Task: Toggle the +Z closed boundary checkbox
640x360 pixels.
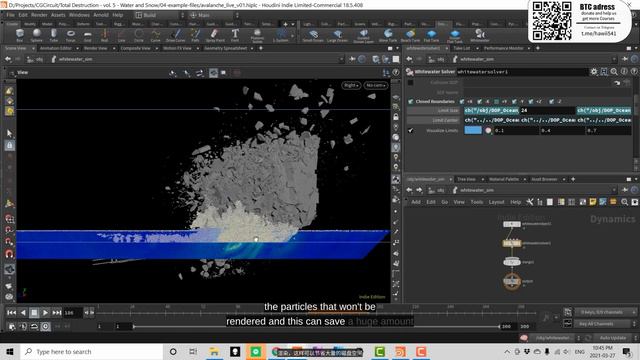Action: click(531, 101)
